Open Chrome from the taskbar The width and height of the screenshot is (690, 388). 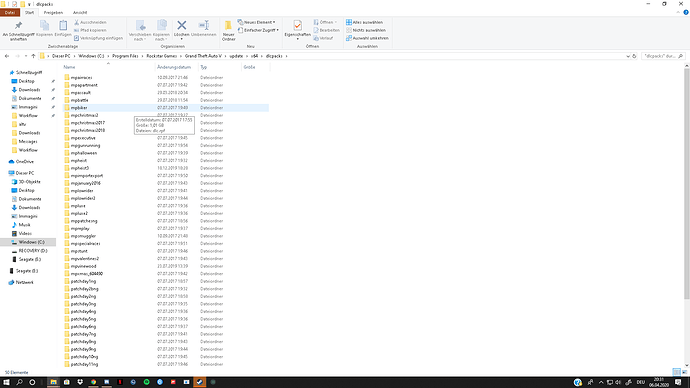pos(93,382)
